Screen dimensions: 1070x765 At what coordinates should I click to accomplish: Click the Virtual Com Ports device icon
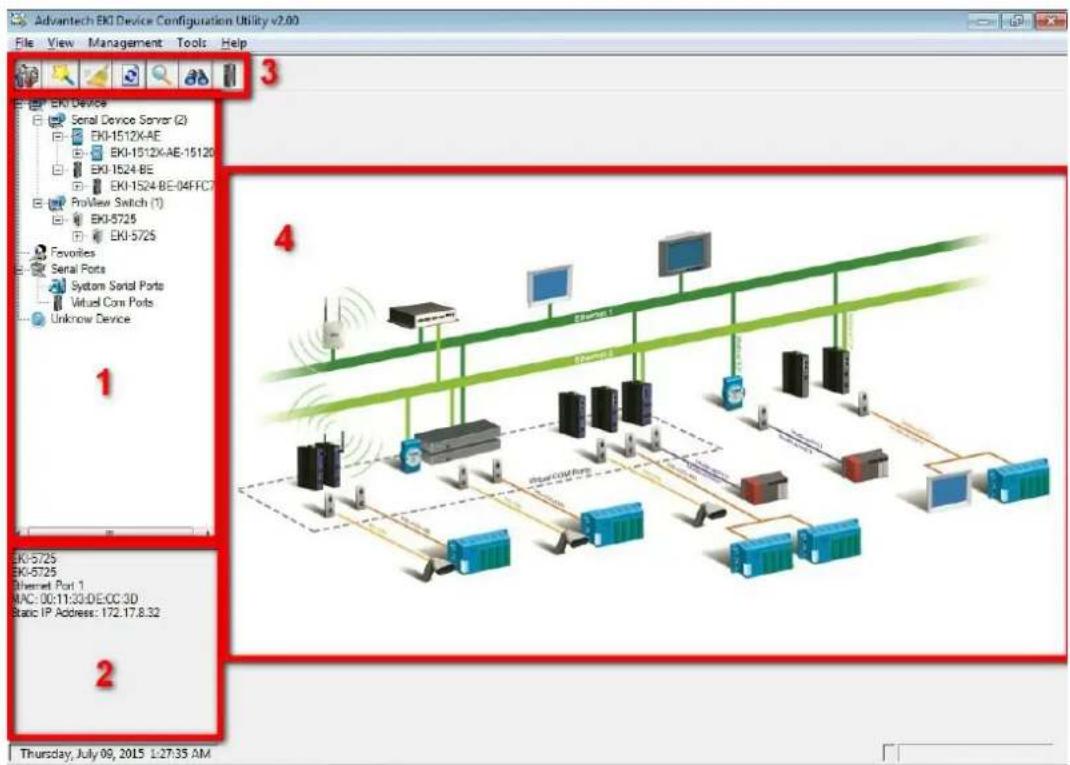pos(59,302)
